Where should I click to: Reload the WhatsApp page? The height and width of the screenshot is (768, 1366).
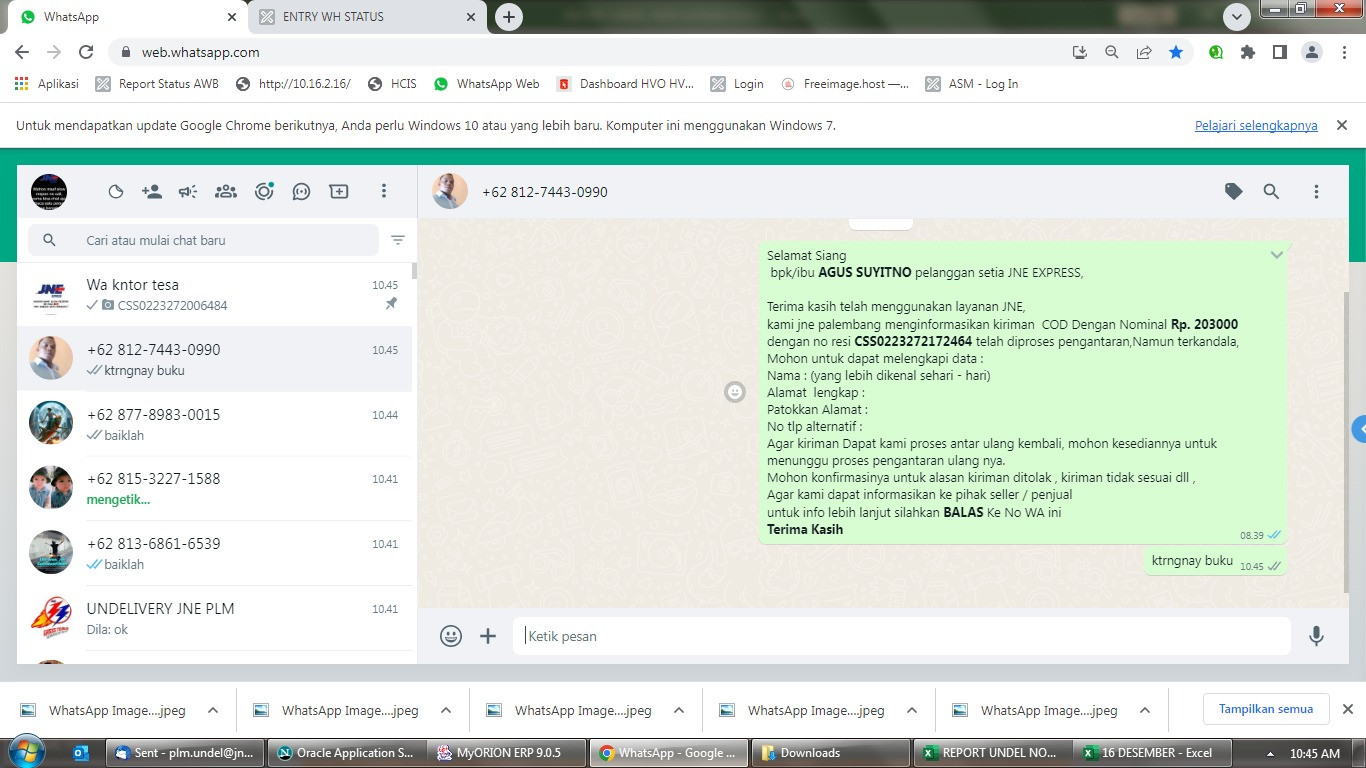tap(86, 52)
